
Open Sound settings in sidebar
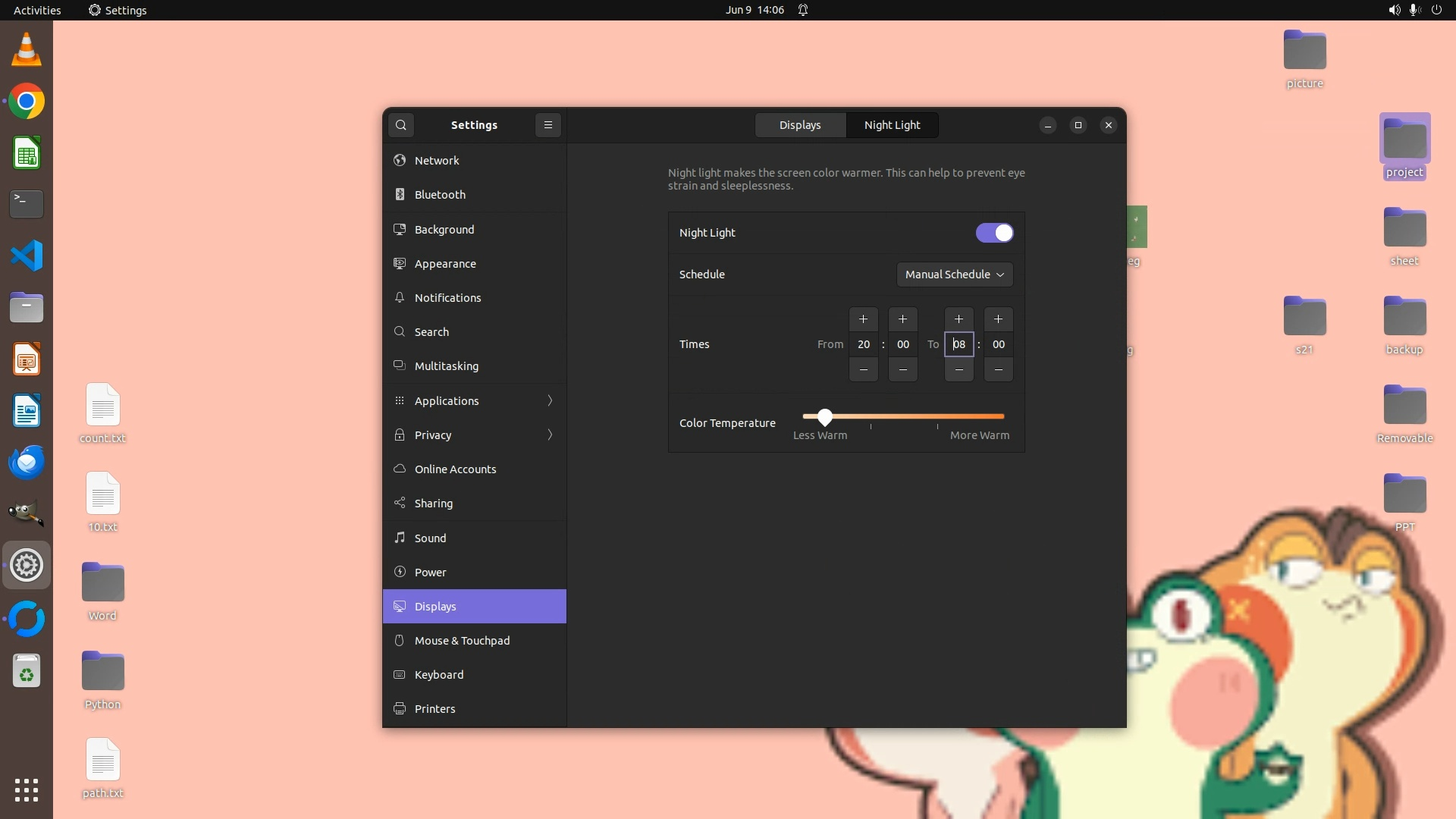tap(430, 538)
